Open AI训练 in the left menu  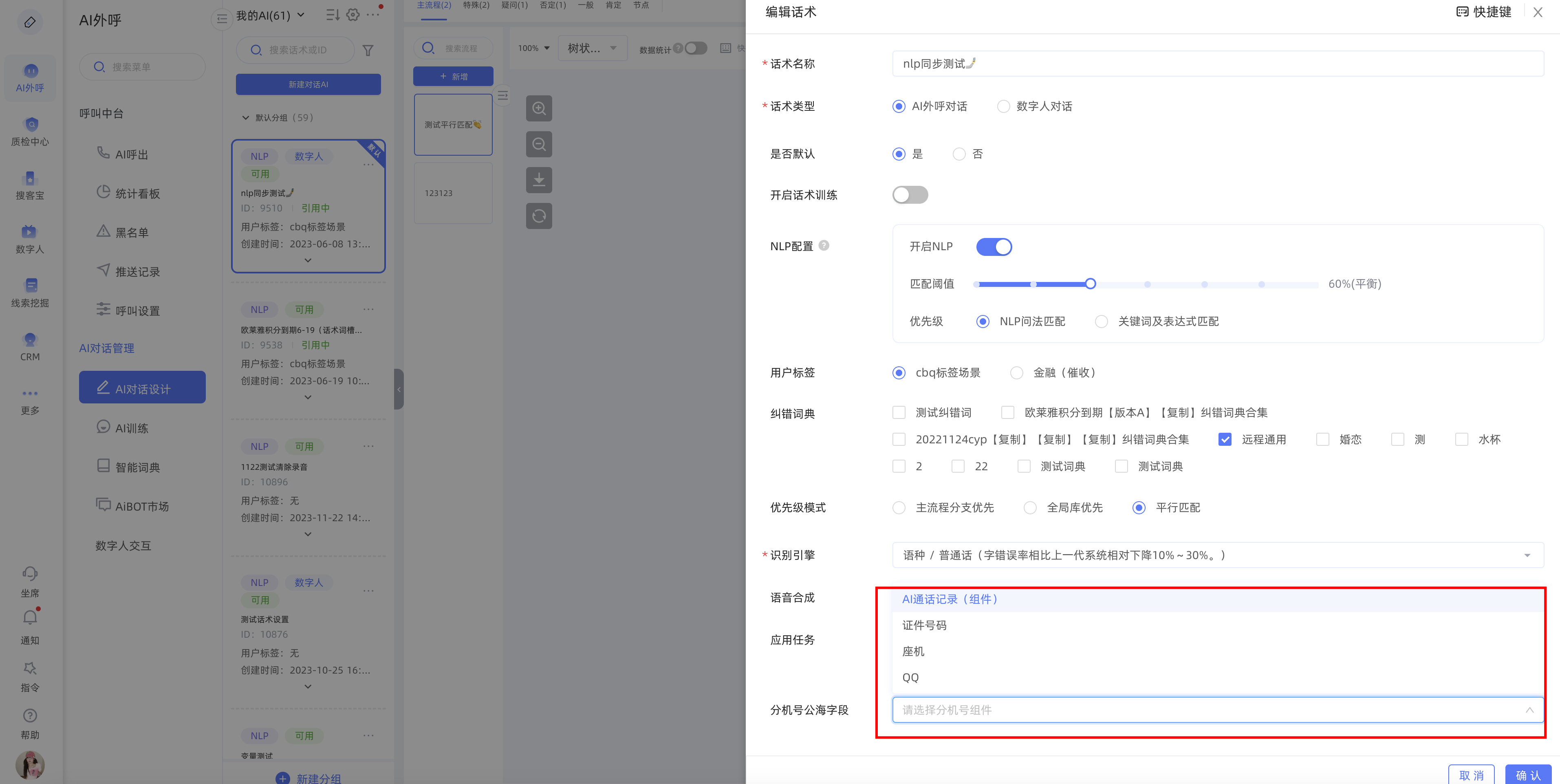click(x=131, y=428)
